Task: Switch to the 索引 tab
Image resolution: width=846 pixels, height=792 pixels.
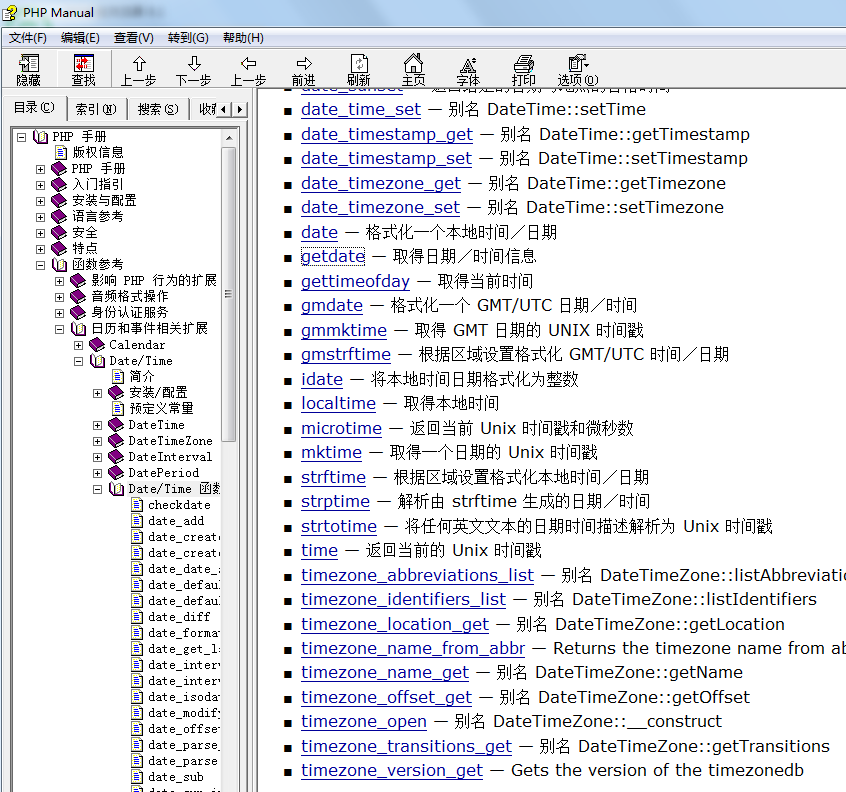Action: 96,110
